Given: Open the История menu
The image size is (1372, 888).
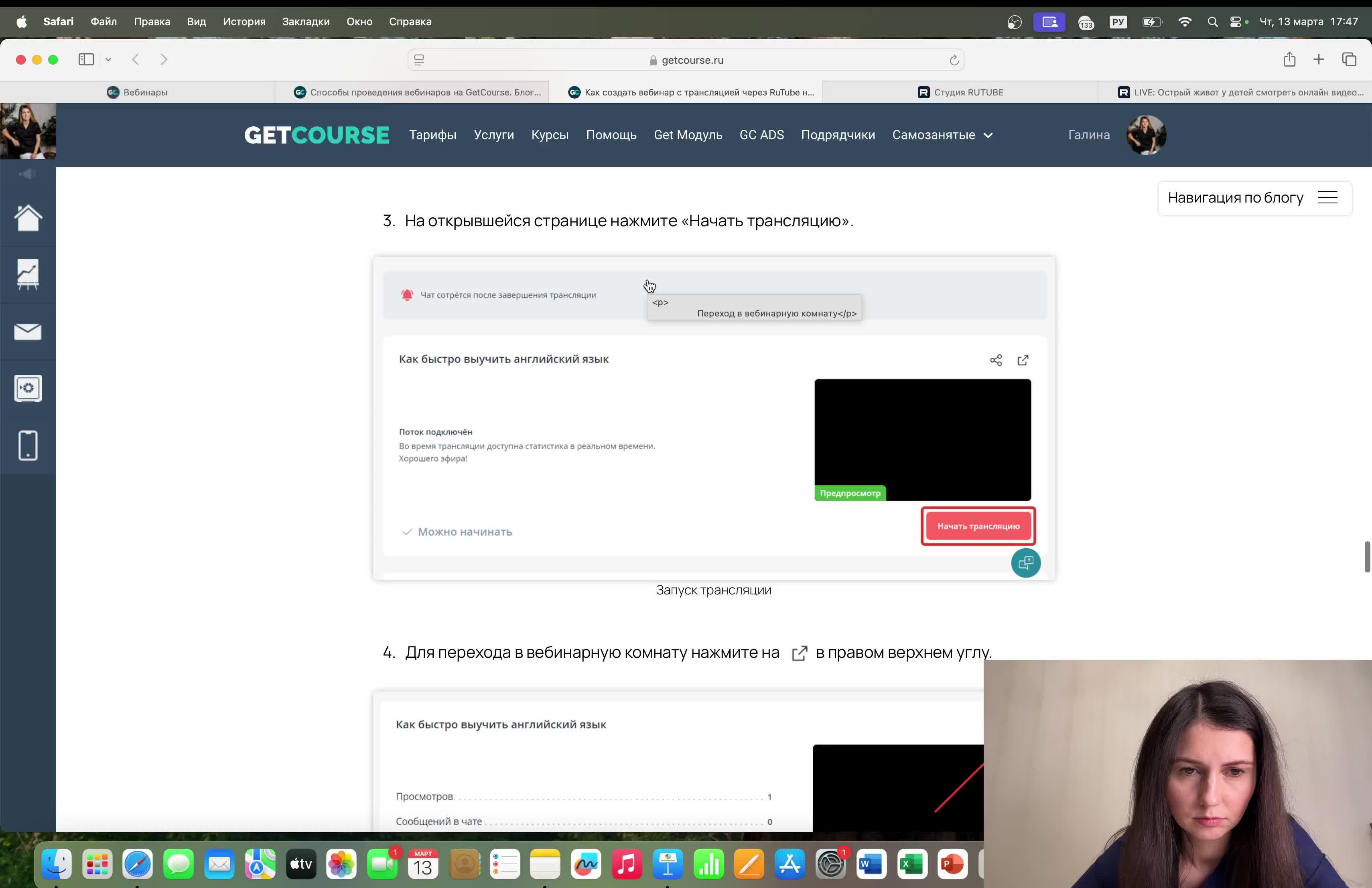Looking at the screenshot, I should click(x=244, y=22).
